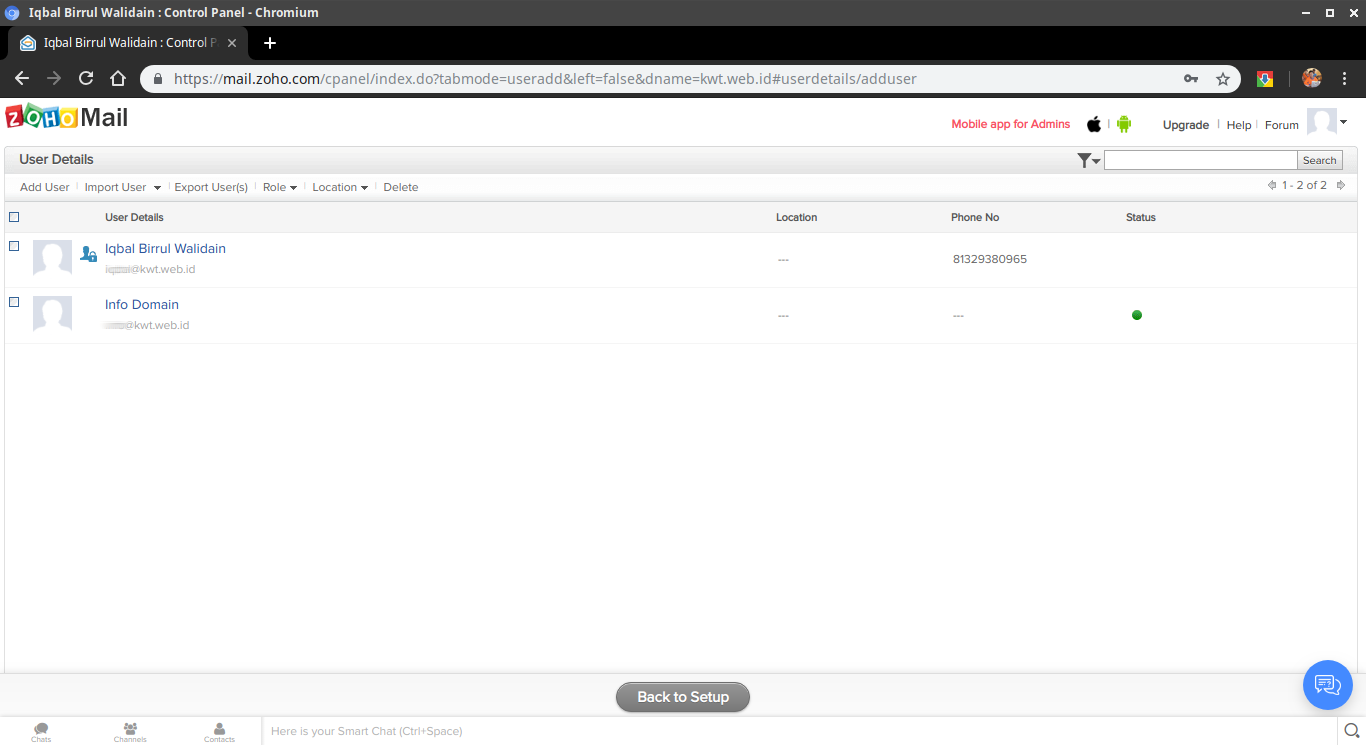Select the Info Domain user checkbox
Viewport: 1366px width, 745px height.
(14, 302)
